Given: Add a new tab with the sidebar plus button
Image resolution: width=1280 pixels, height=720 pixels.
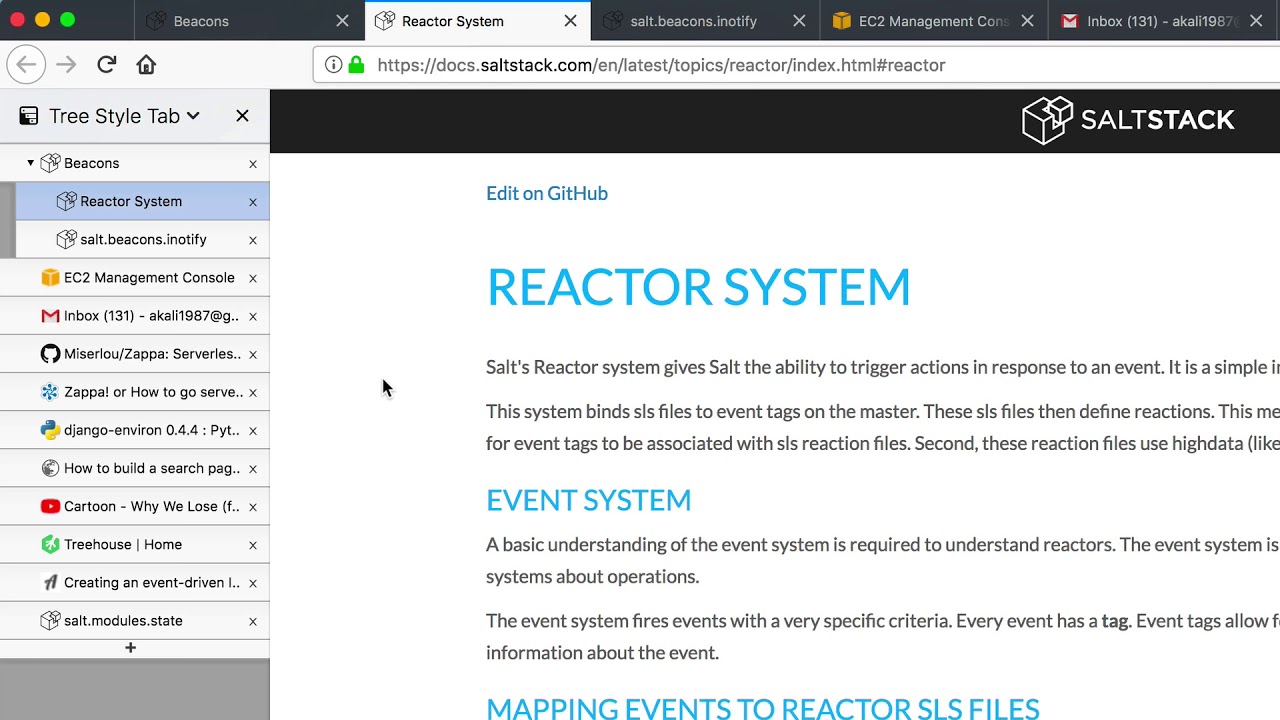Looking at the screenshot, I should 130,648.
